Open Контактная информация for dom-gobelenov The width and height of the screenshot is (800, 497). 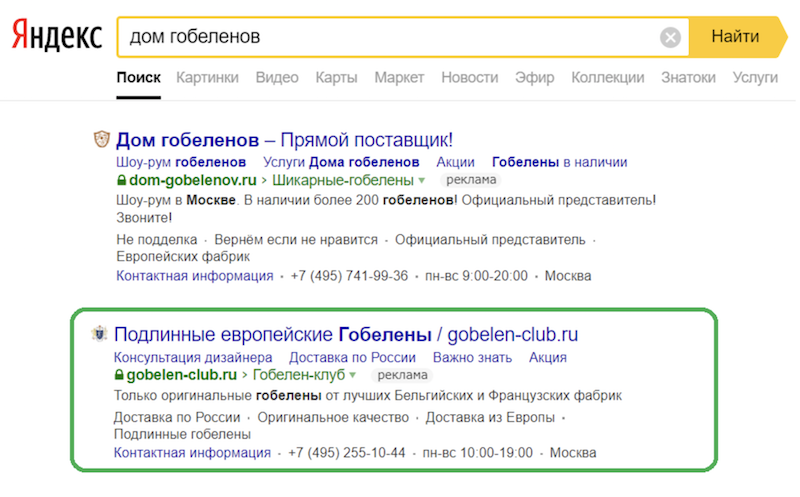[x=194, y=276]
